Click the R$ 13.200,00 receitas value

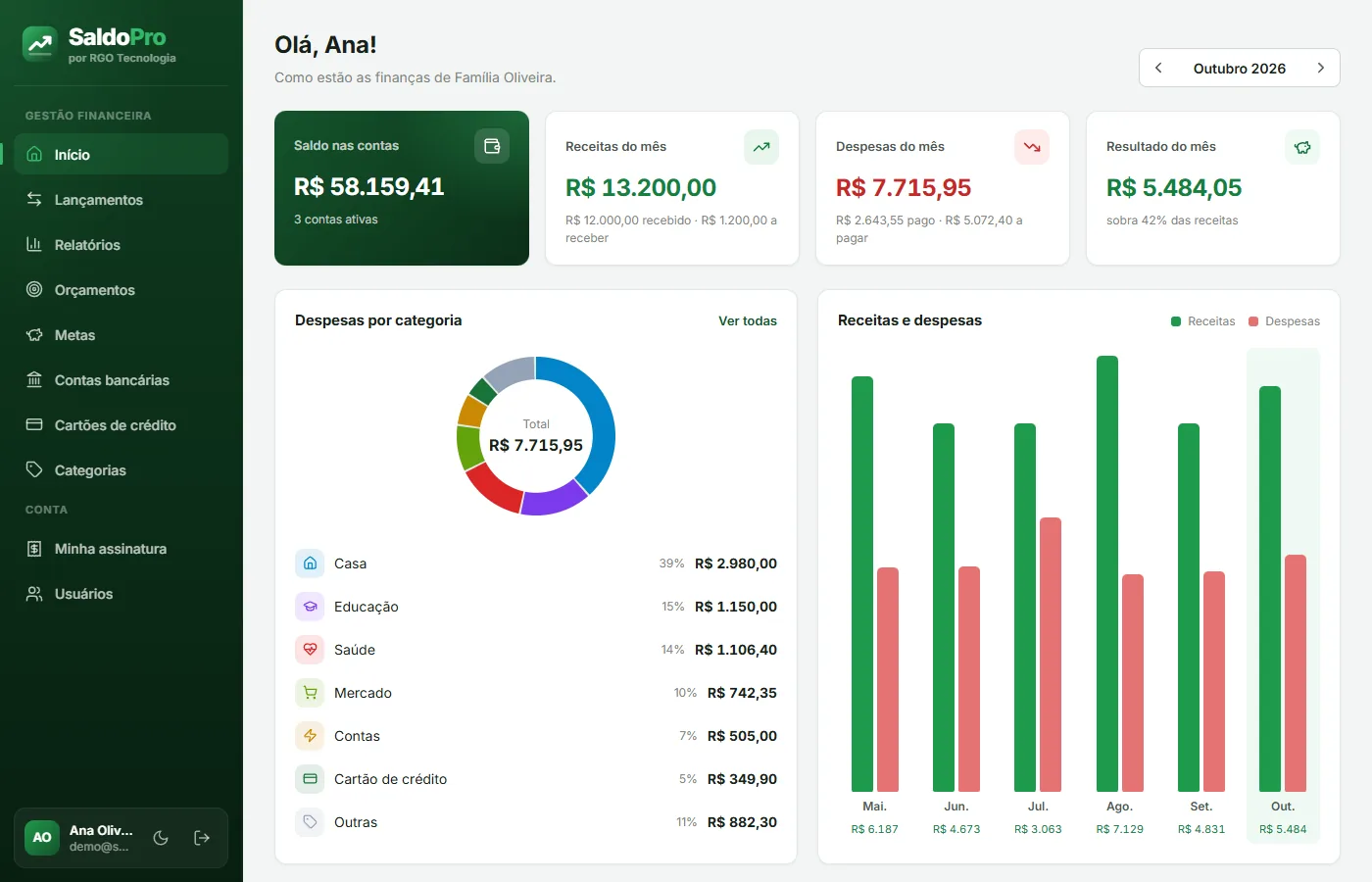tap(641, 187)
